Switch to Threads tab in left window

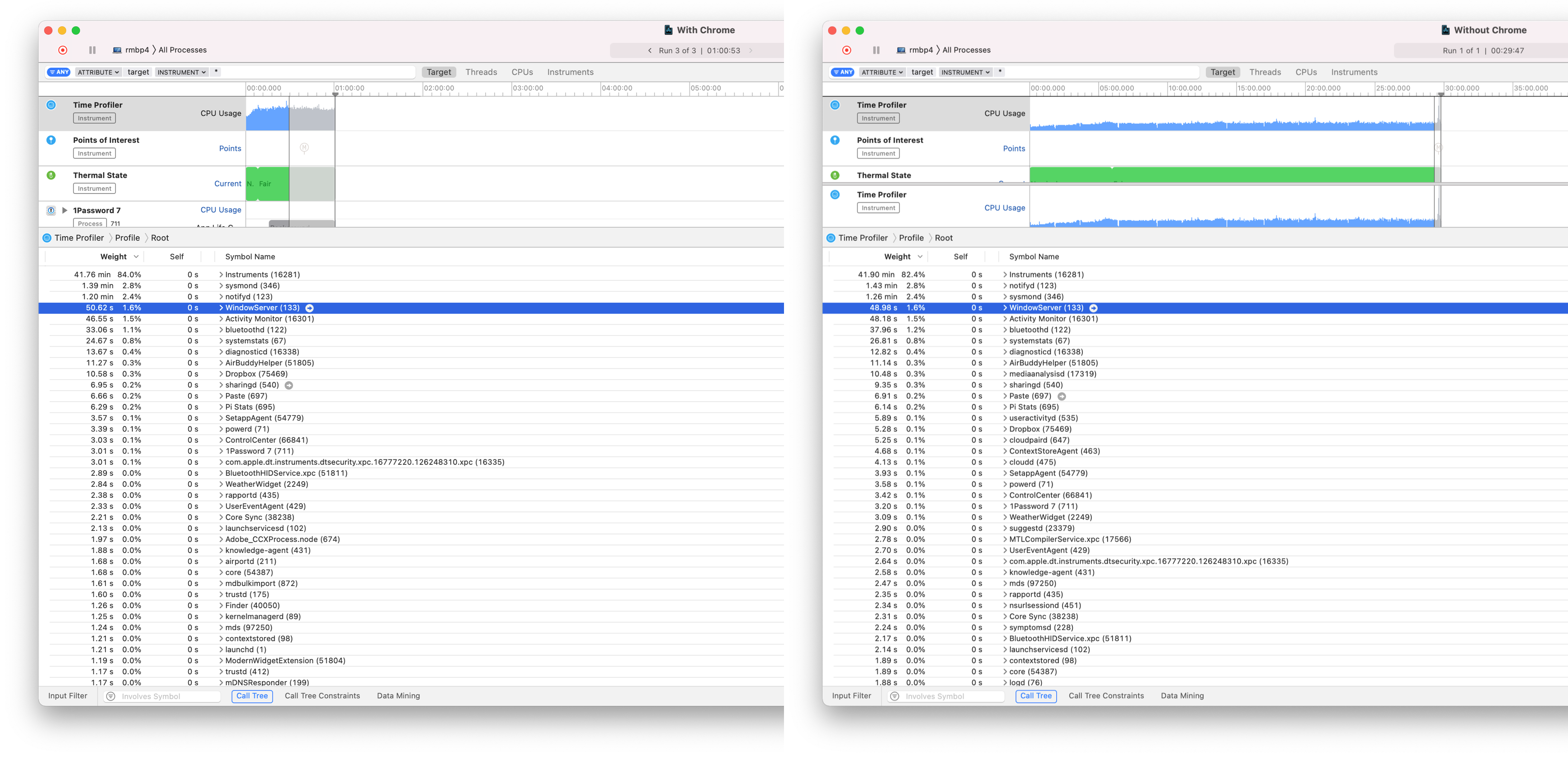pos(481,72)
